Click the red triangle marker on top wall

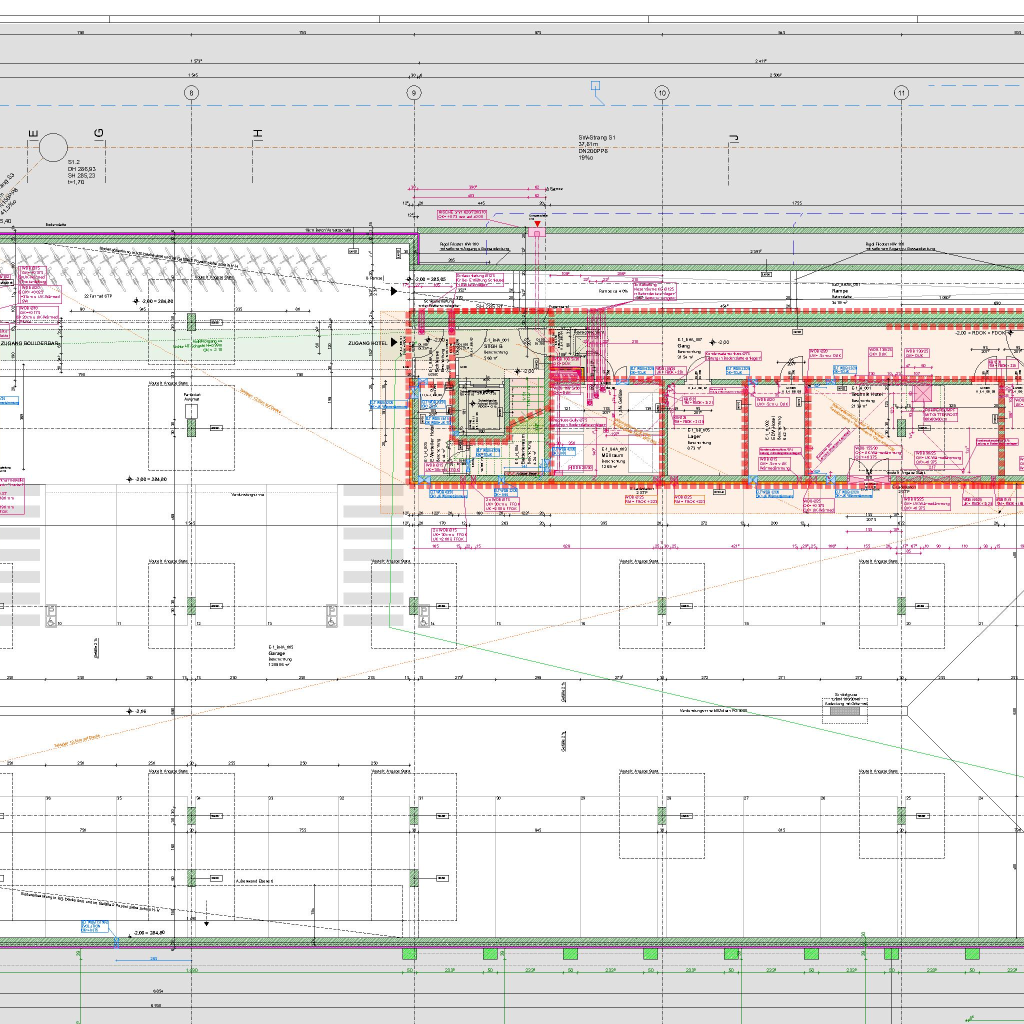click(537, 224)
